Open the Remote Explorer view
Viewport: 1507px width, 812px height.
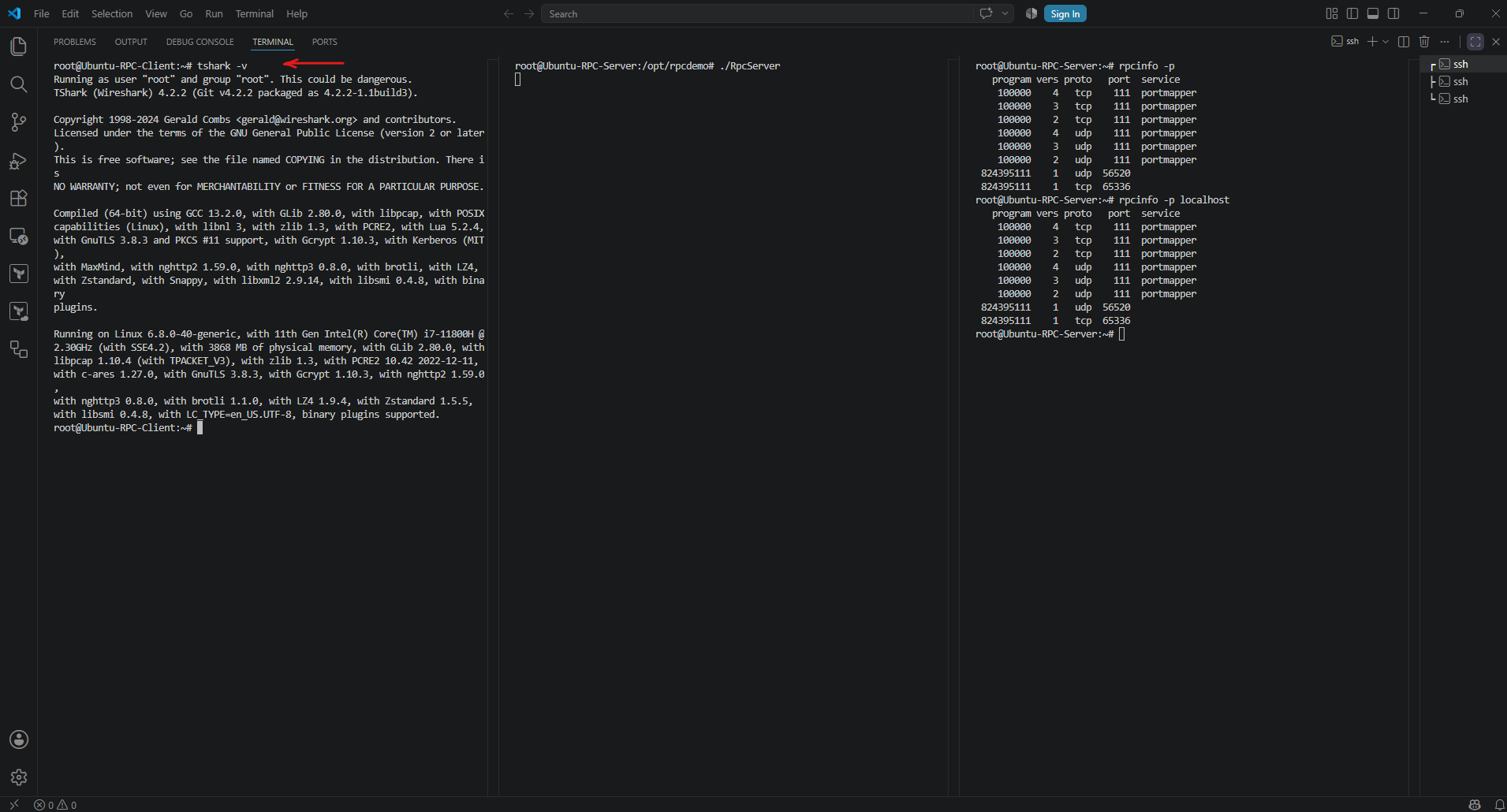19,237
